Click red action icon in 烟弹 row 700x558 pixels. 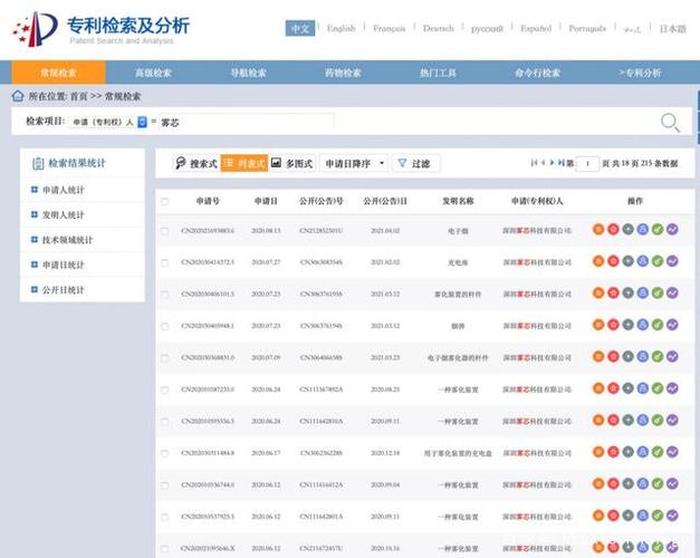point(613,325)
